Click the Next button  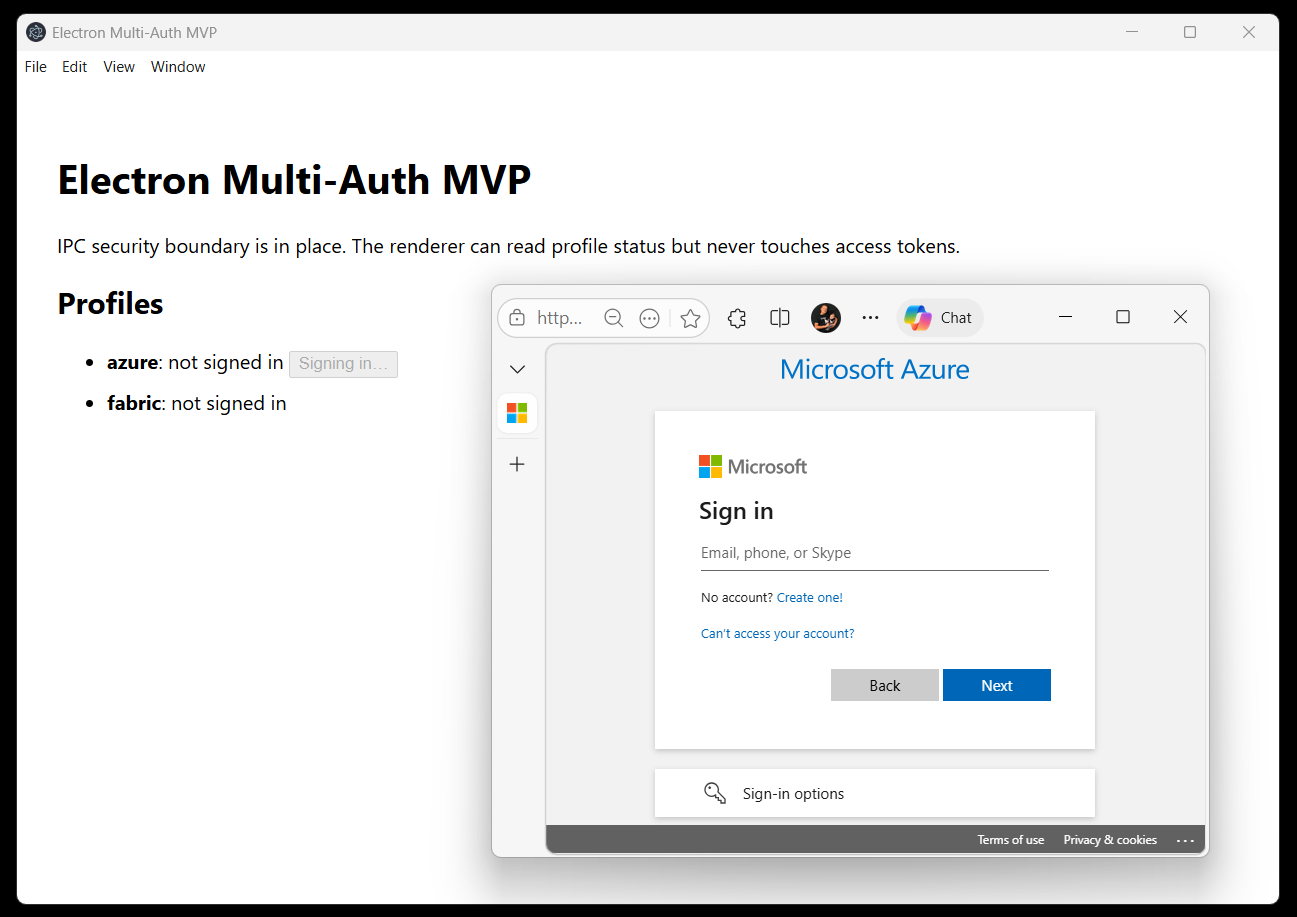[997, 685]
